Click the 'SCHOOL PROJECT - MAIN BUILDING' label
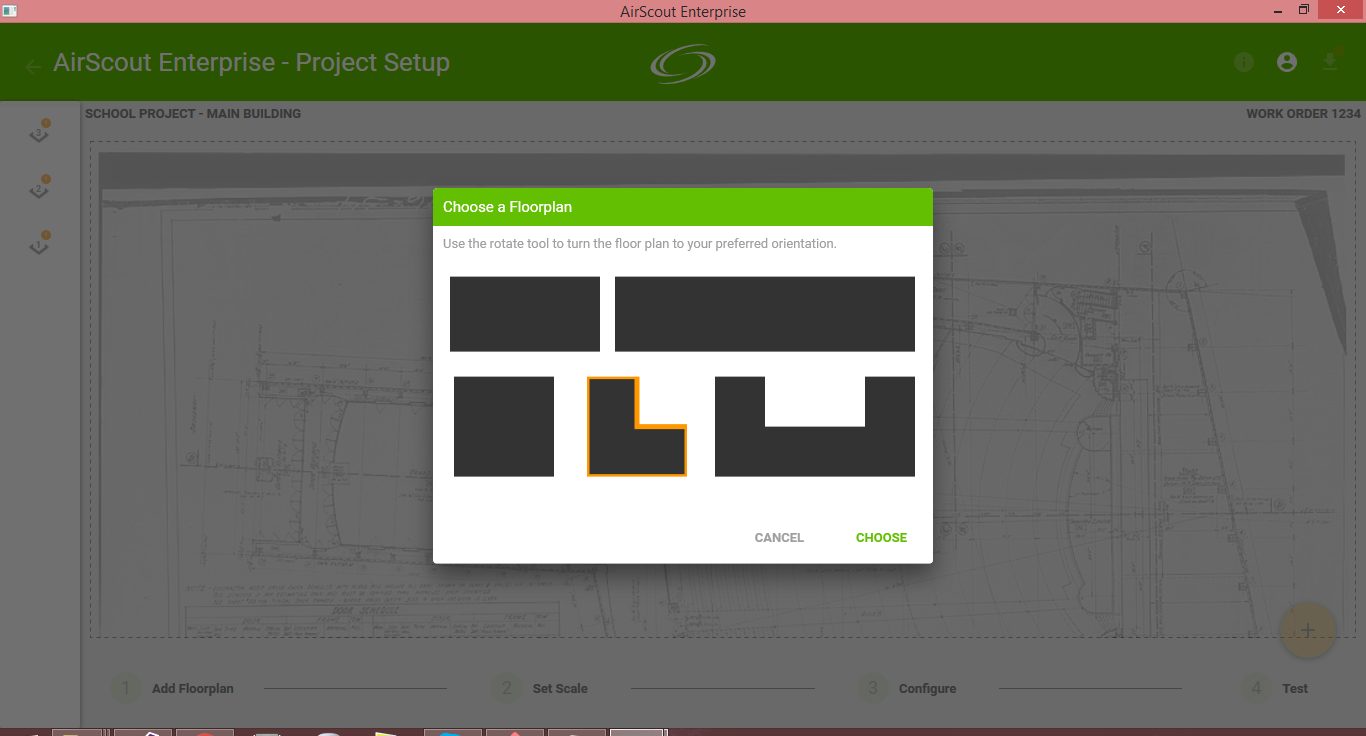Image resolution: width=1366 pixels, height=736 pixels. (193, 114)
